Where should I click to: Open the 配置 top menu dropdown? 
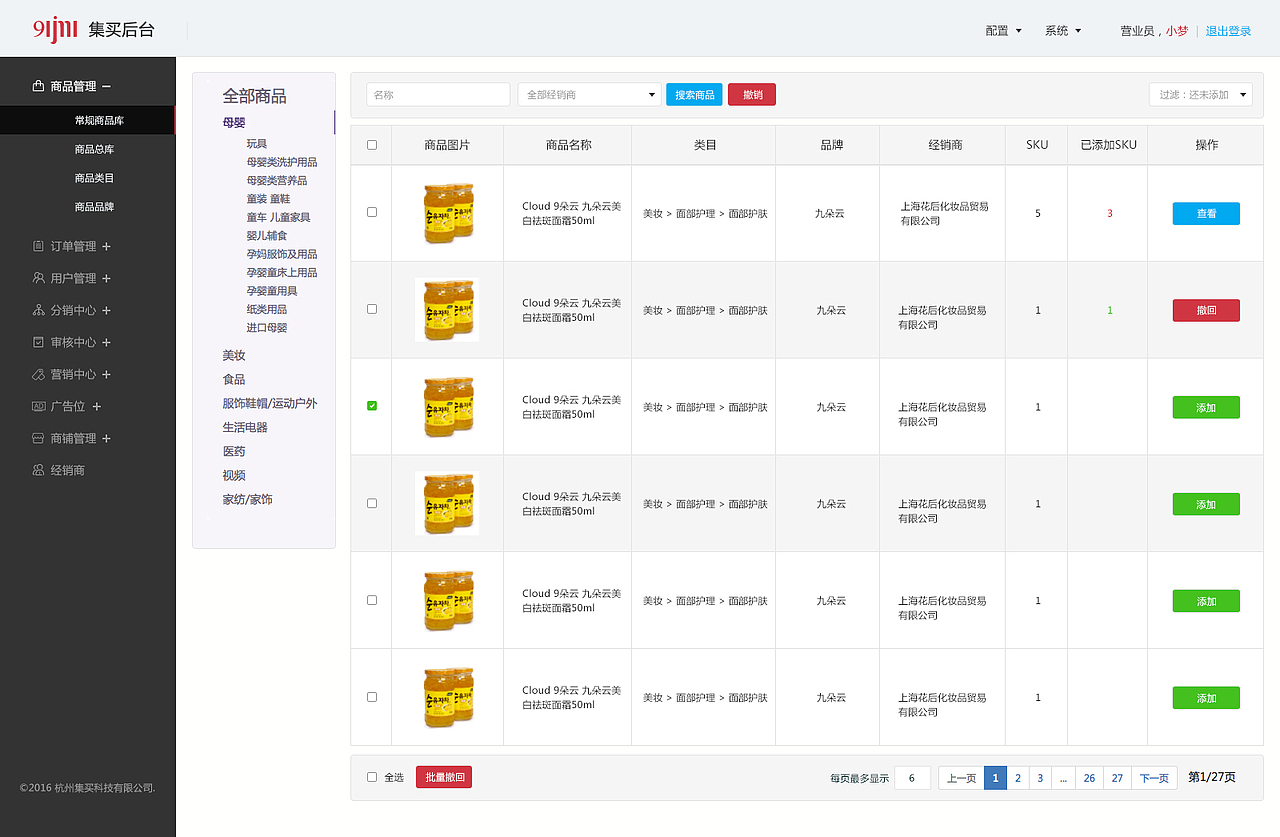coord(1003,31)
